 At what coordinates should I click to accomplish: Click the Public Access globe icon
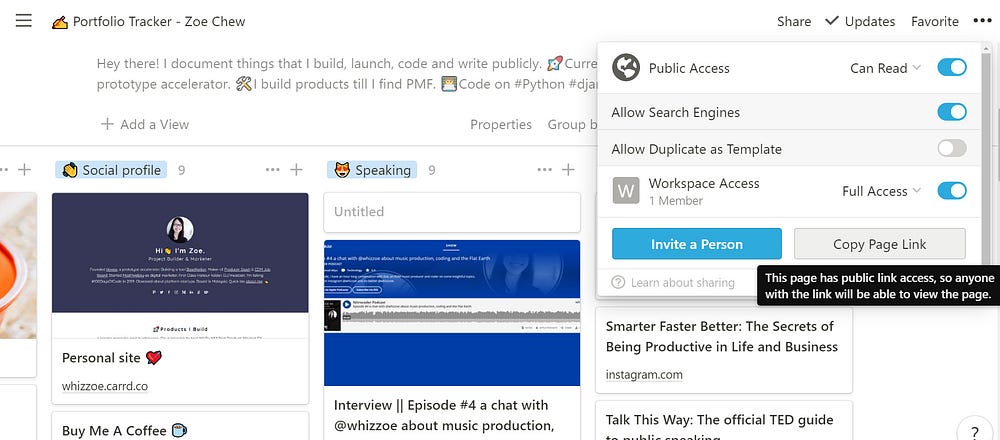[626, 68]
